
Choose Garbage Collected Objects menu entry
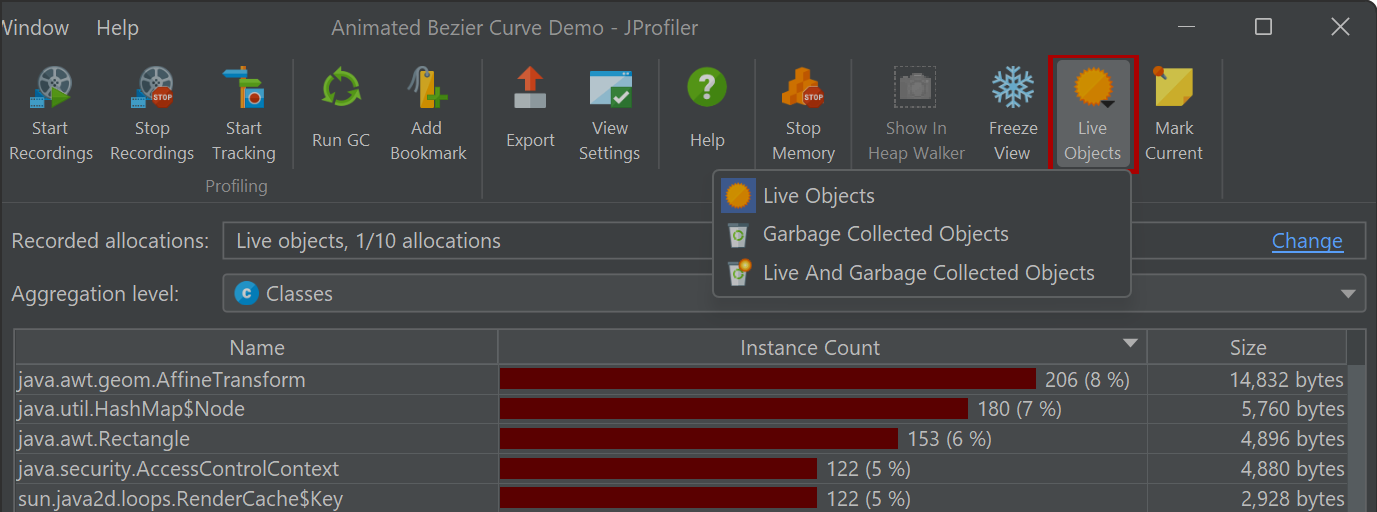tap(921, 234)
